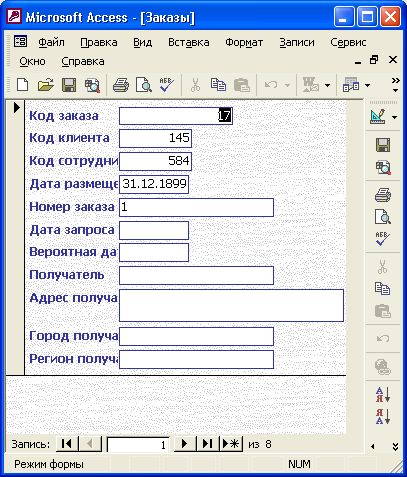Image resolution: width=407 pixels, height=477 pixels.
Task: Restore the inner document window
Action: [374, 60]
